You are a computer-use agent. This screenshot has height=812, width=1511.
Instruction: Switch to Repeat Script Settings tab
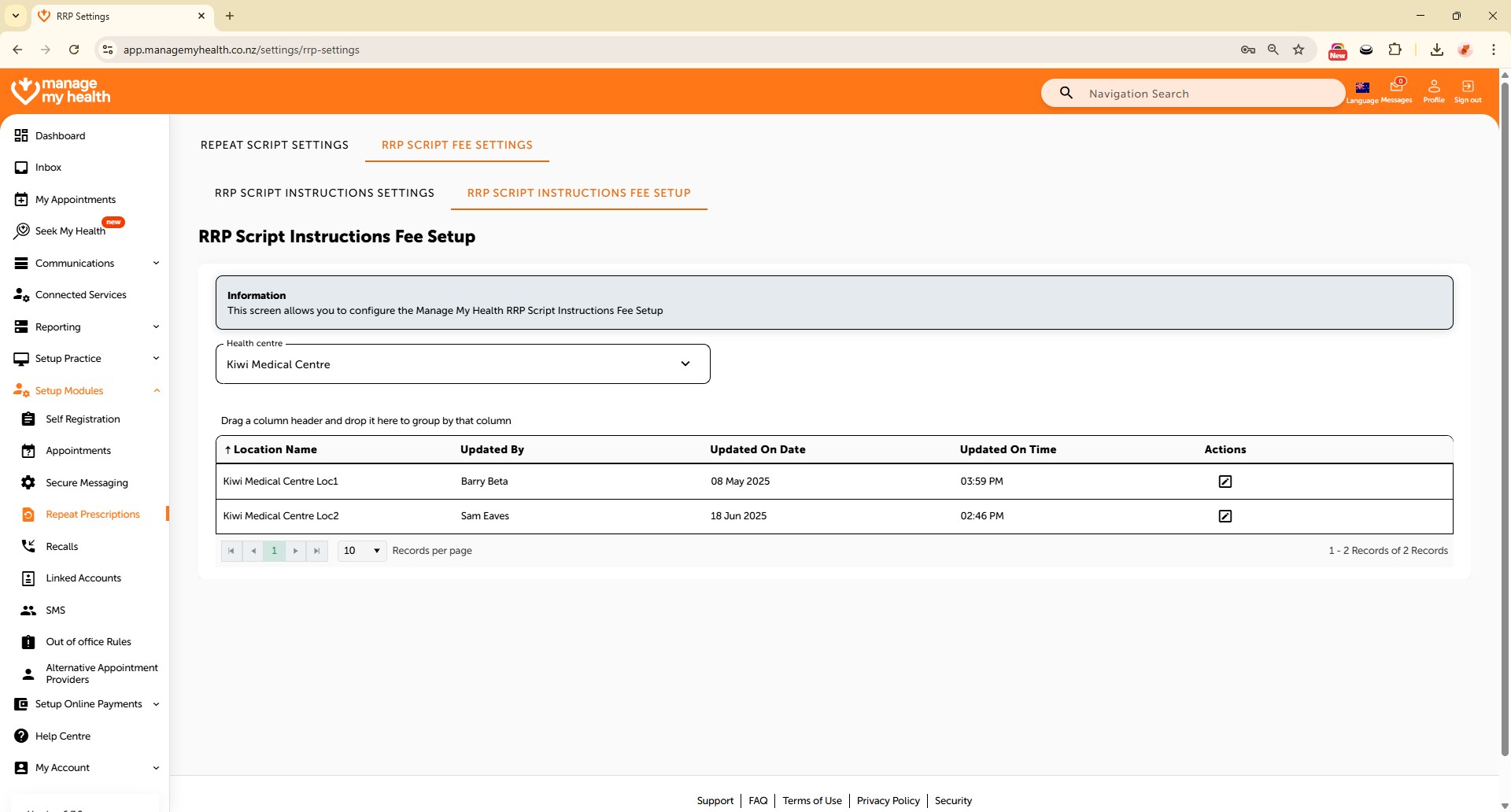[x=275, y=146]
